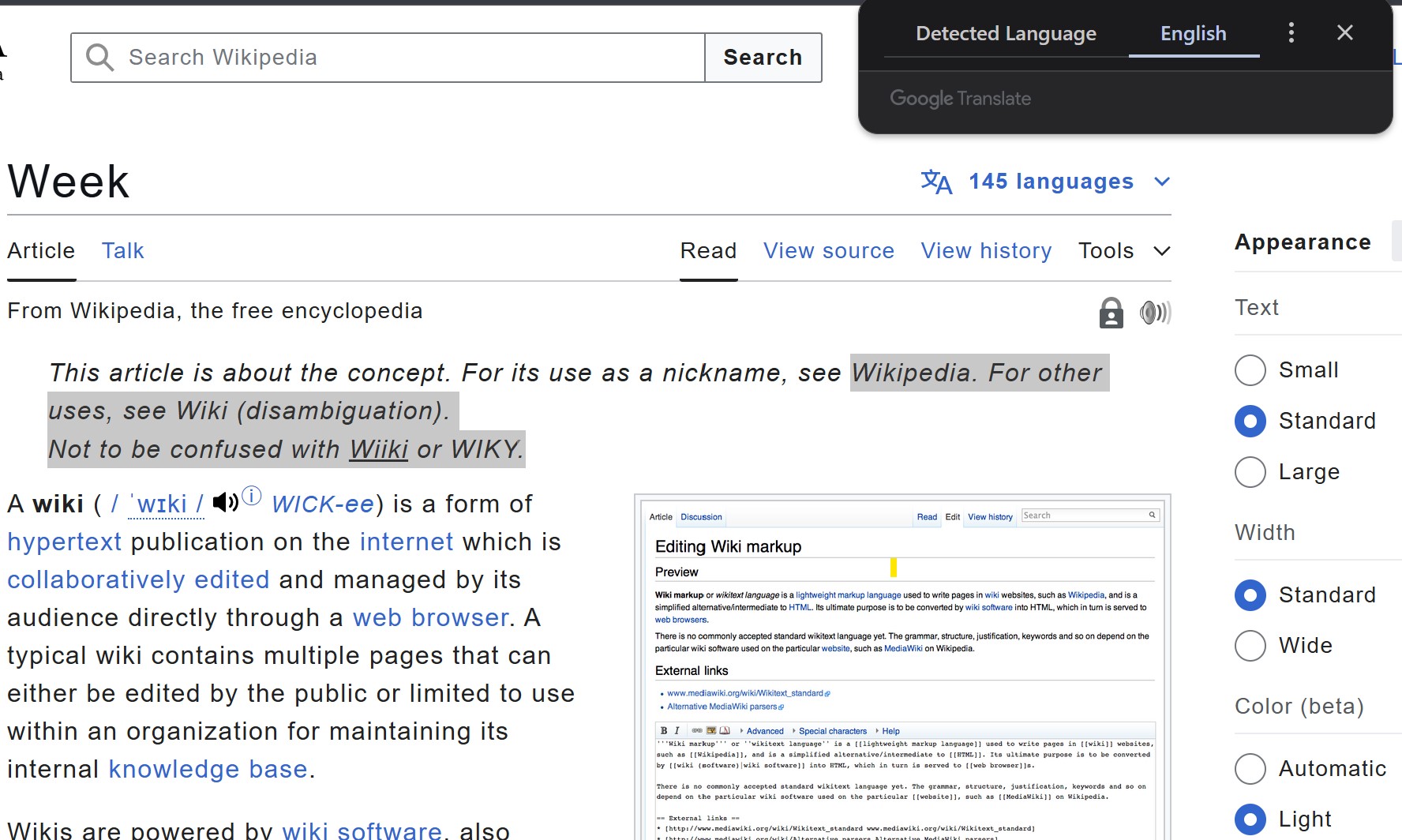Follow the knowledge base link
The height and width of the screenshot is (840, 1402).
click(208, 770)
